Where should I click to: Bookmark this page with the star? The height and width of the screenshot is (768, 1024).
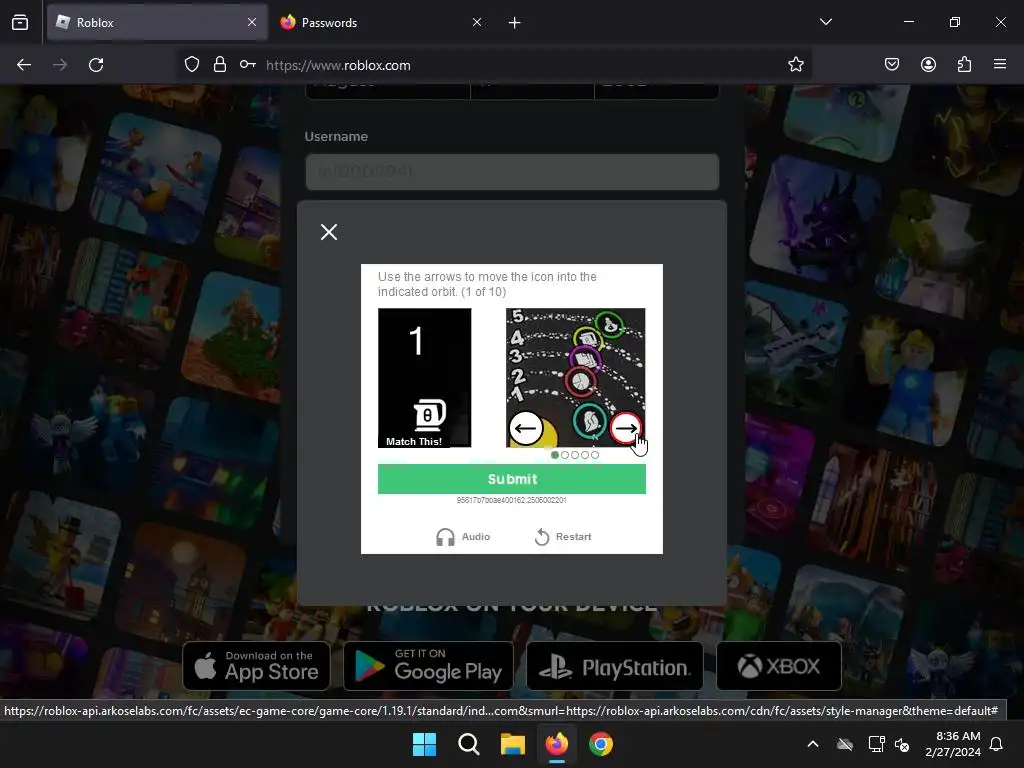pyautogui.click(x=795, y=65)
